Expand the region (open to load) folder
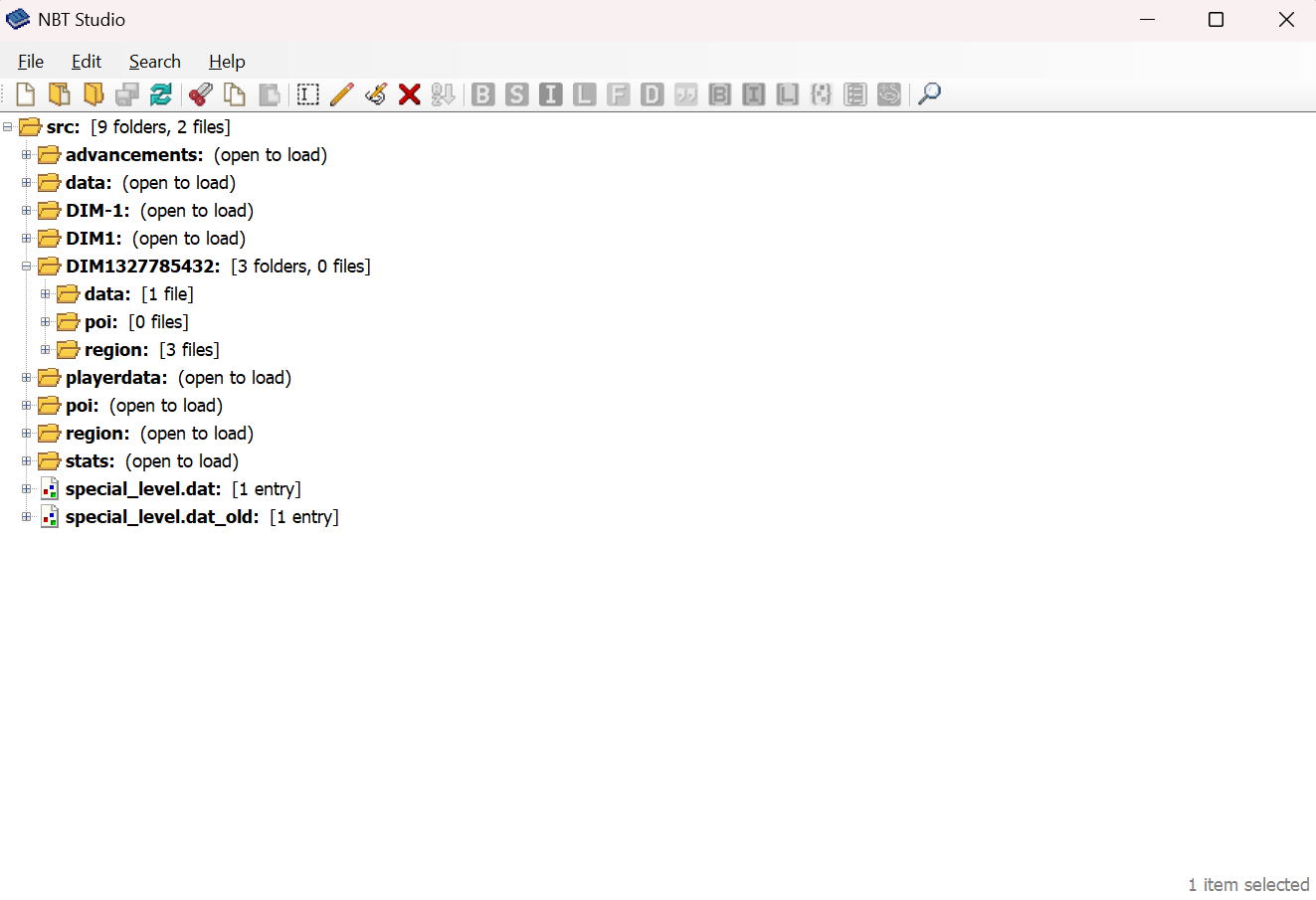This screenshot has width=1316, height=900. coord(27,434)
